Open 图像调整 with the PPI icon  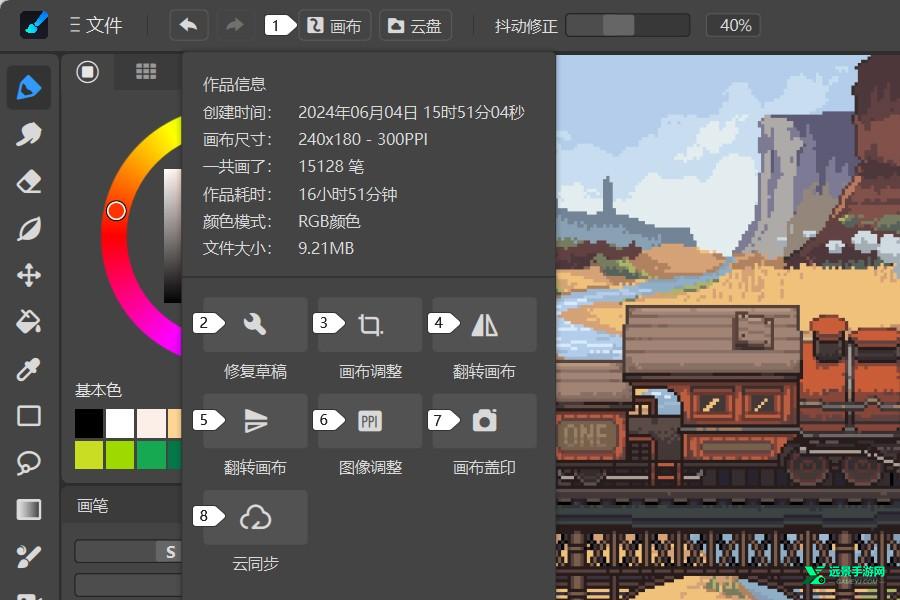(370, 421)
